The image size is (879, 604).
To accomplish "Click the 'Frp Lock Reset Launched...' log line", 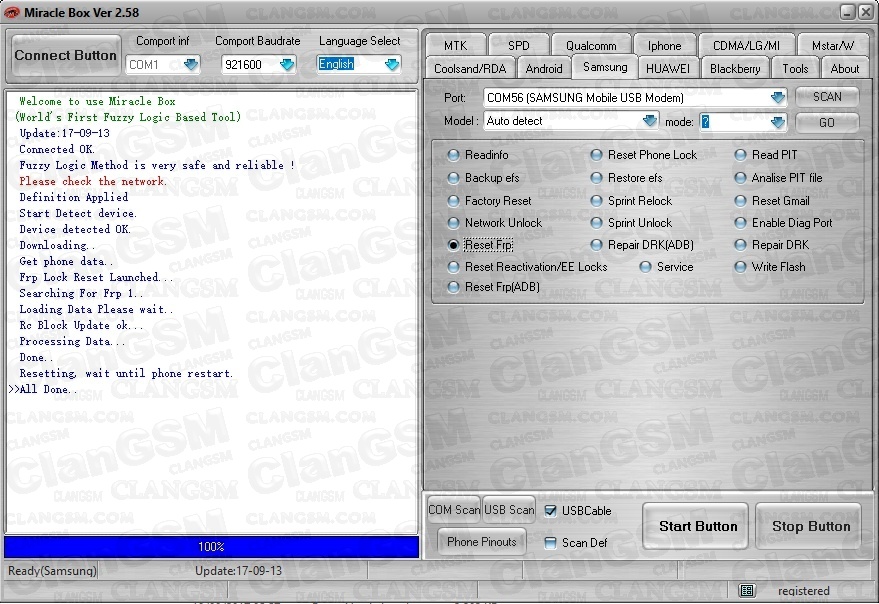I will 96,278.
